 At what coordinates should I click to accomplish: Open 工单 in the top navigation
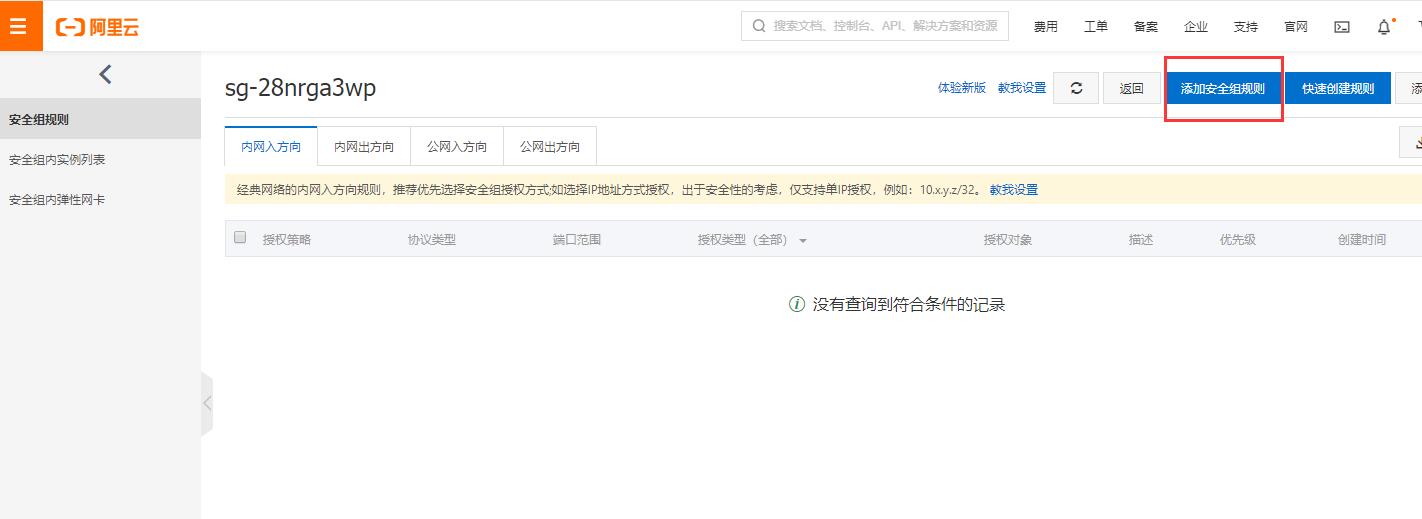pos(1096,27)
